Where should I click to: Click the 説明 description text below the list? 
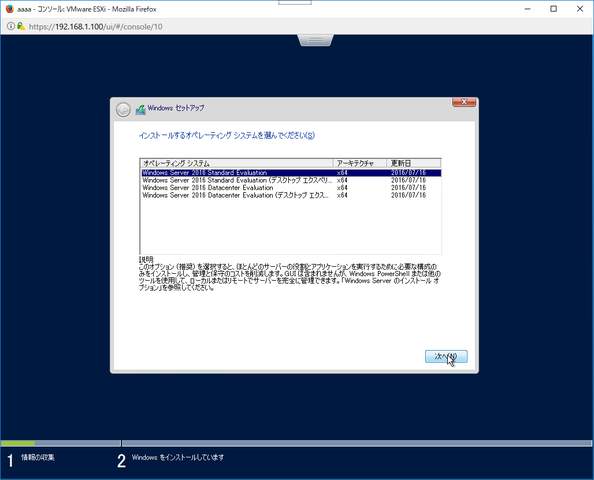[290, 277]
